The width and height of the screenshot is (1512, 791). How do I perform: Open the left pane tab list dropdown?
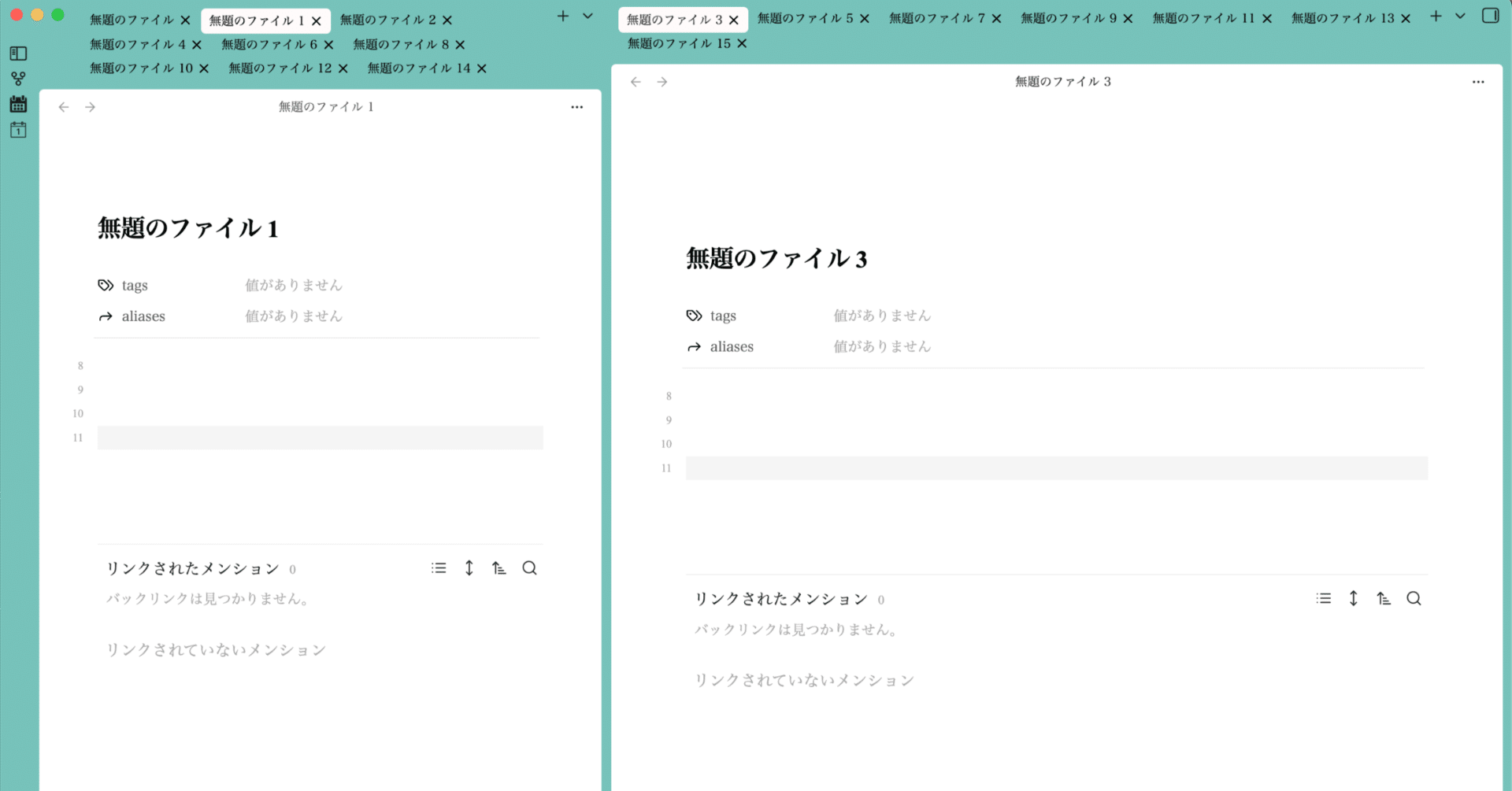586,16
